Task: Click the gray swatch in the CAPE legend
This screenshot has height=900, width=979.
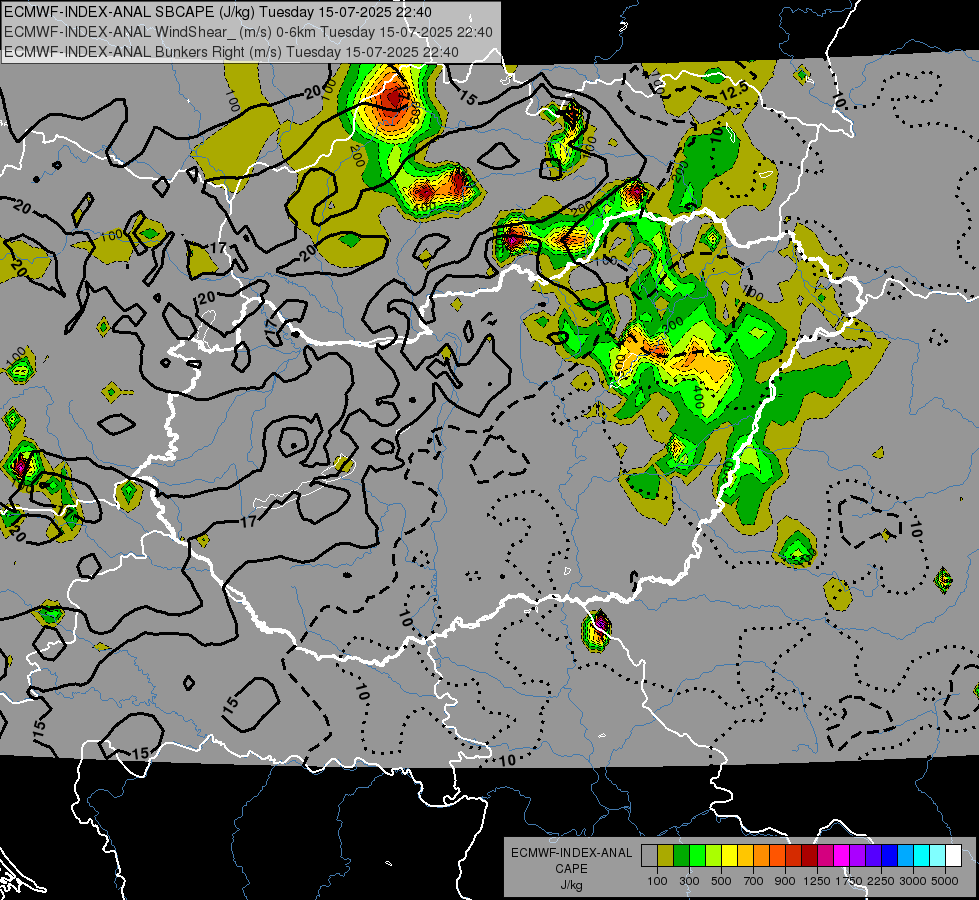Action: tap(649, 855)
